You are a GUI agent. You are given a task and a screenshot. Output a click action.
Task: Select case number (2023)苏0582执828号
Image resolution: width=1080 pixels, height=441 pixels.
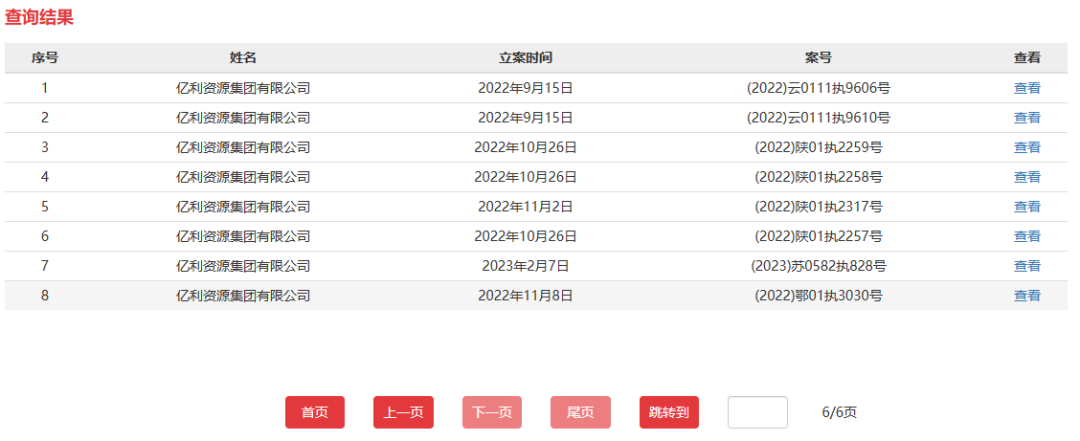(x=818, y=266)
